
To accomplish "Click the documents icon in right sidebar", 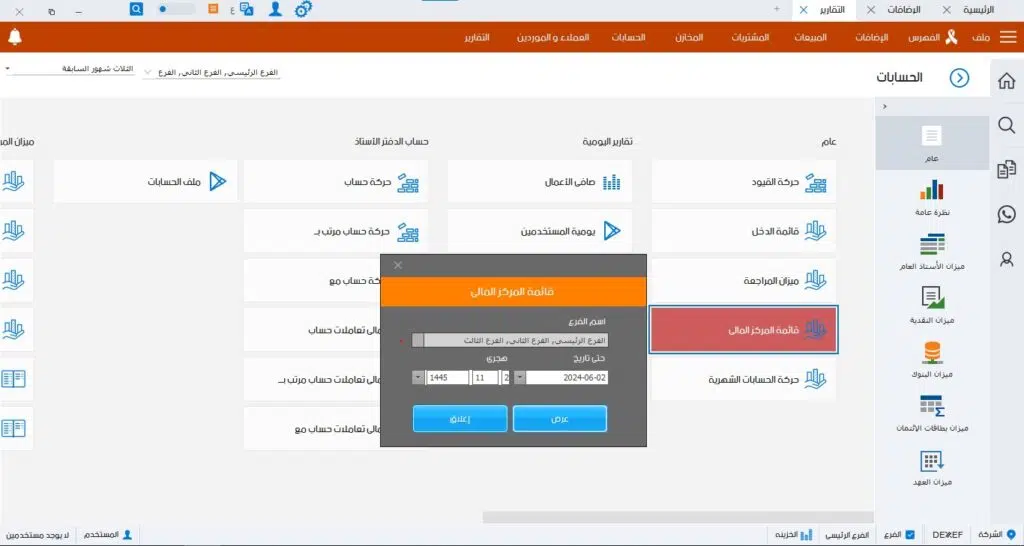I will (x=1006, y=170).
